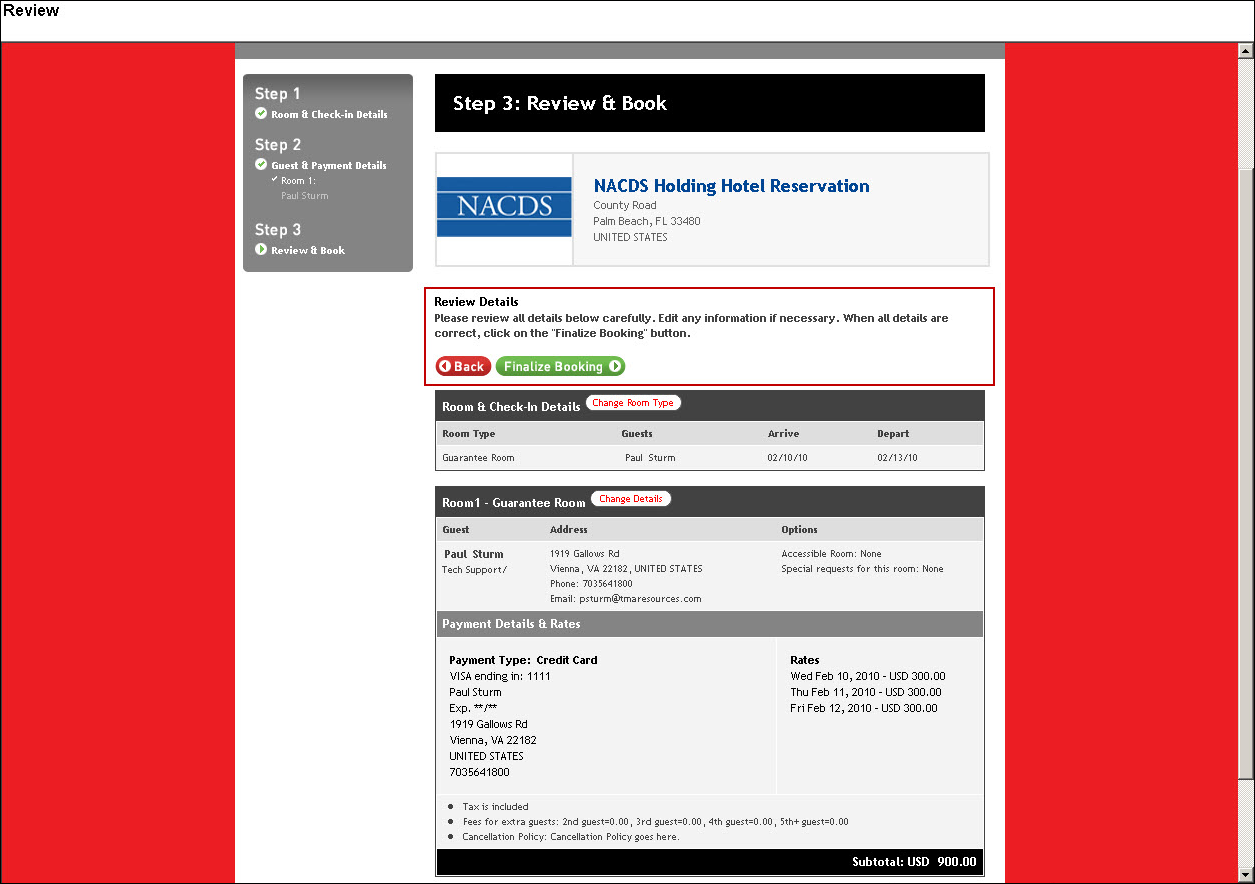Click the Change Room Type button
1255x884 pixels.
tap(633, 403)
